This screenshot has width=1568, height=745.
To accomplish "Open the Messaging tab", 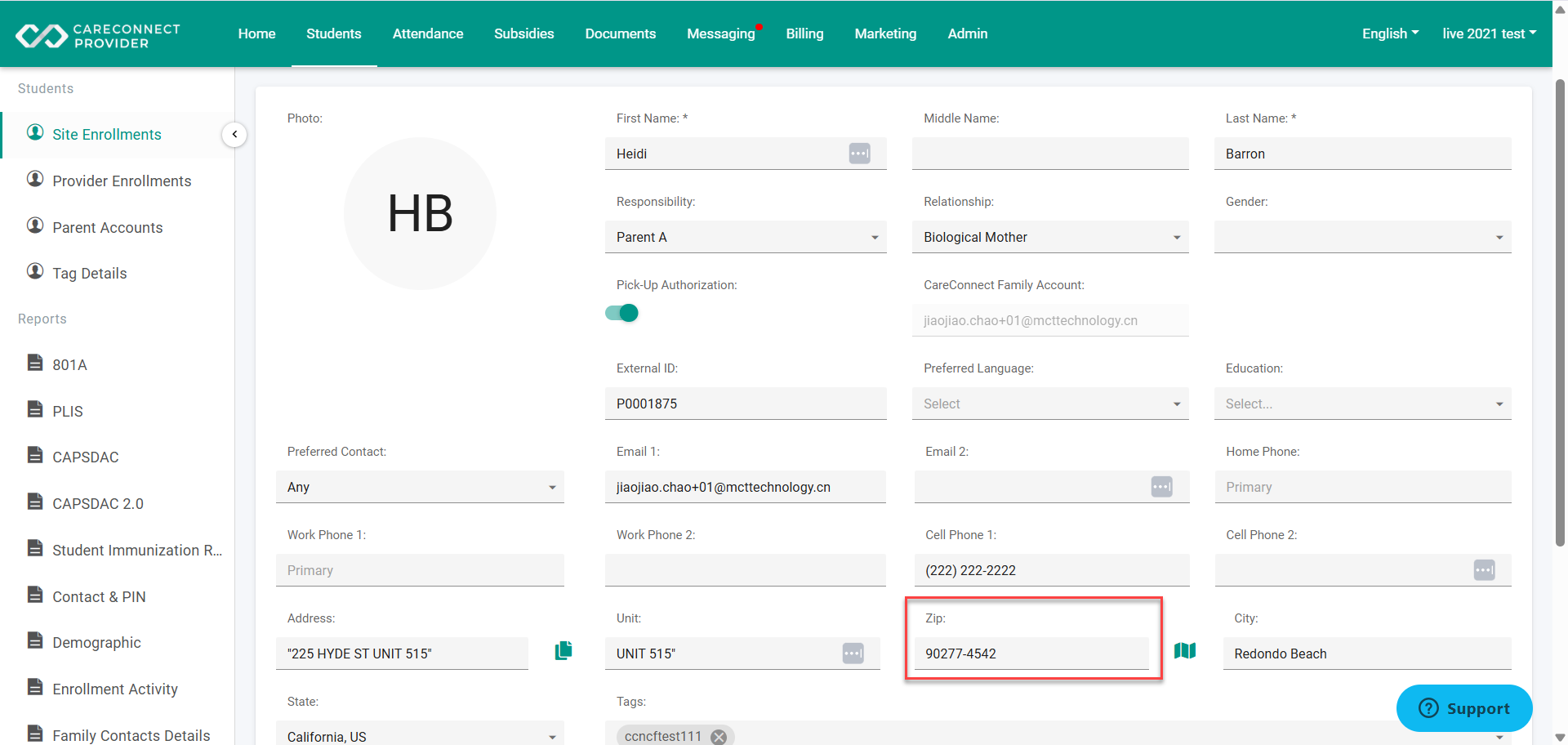I will click(721, 33).
